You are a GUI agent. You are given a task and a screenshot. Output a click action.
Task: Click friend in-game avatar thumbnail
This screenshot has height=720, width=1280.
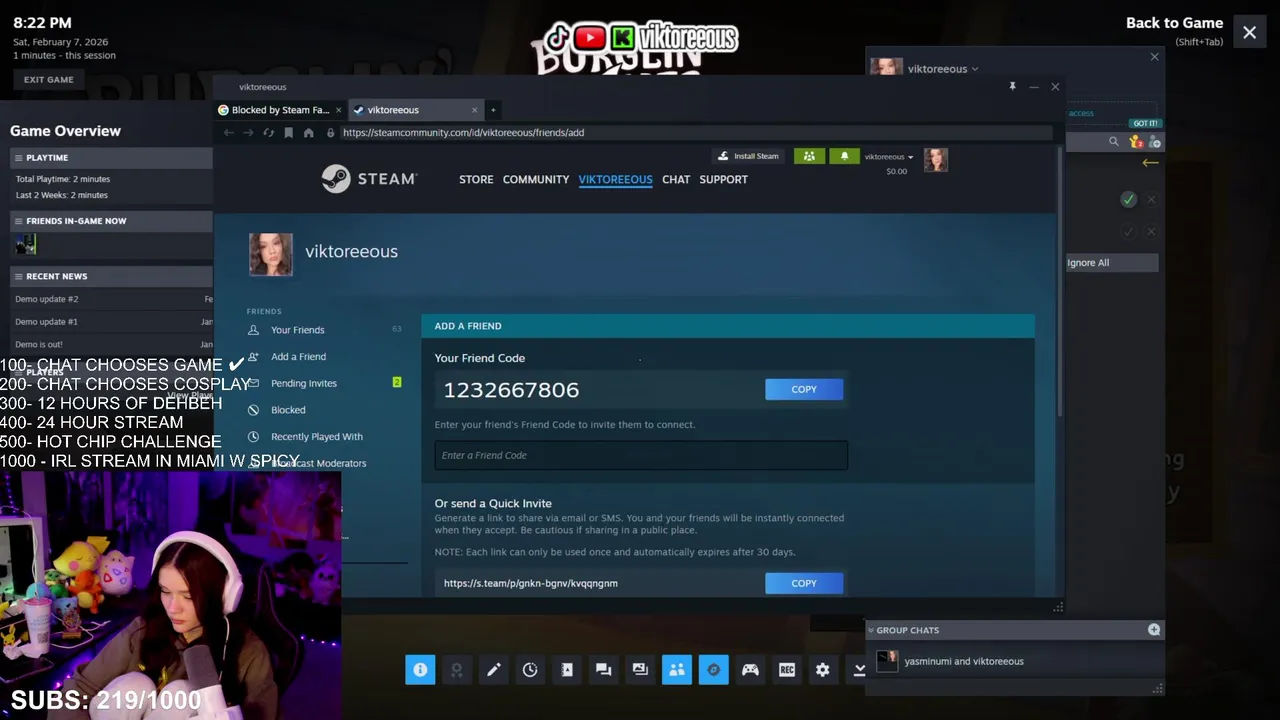(26, 244)
